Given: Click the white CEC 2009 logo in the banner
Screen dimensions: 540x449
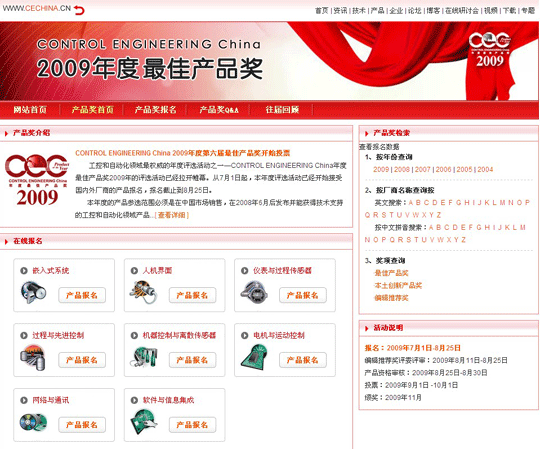Looking at the screenshot, I should click(490, 49).
